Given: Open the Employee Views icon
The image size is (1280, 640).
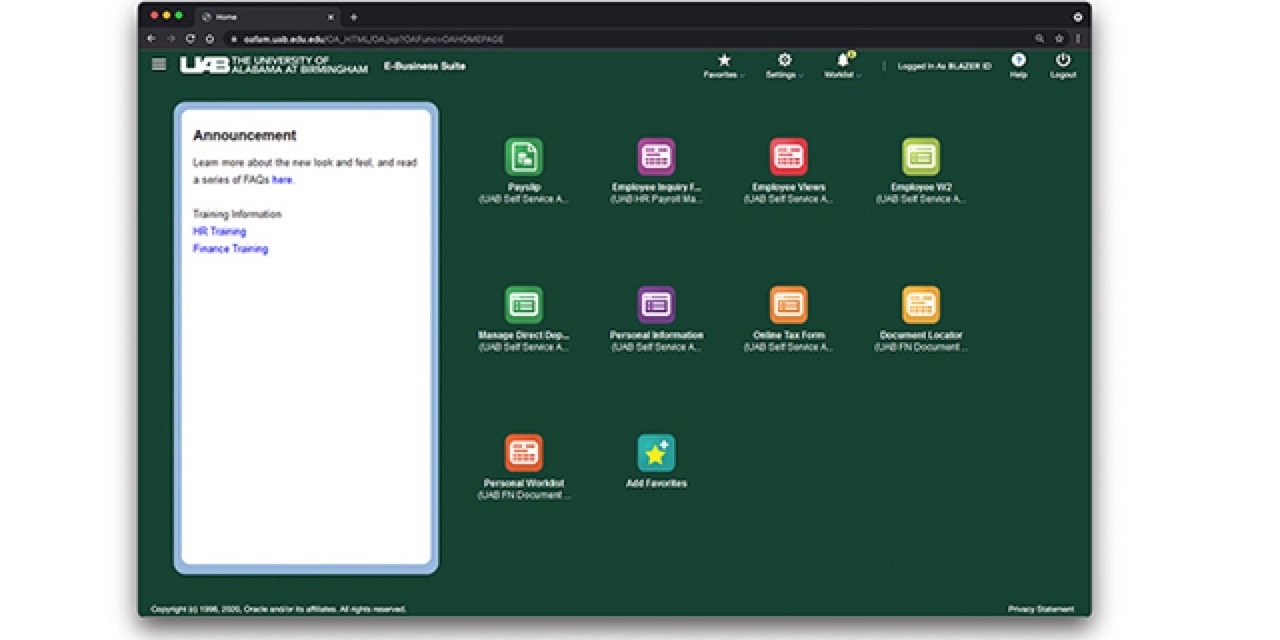Looking at the screenshot, I should (x=788, y=157).
